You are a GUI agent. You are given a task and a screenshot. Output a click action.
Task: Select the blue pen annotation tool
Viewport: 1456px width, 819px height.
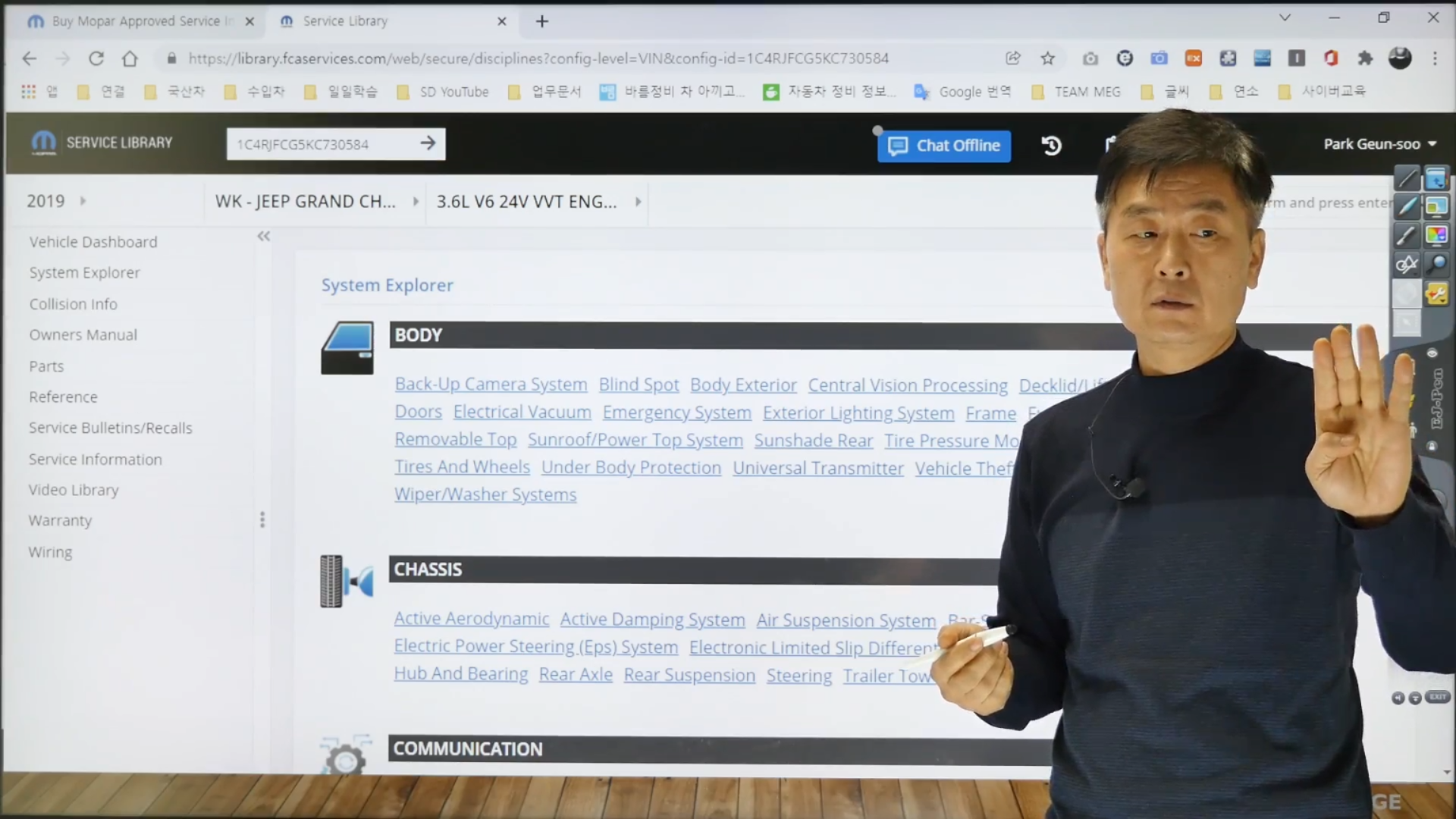pyautogui.click(x=1407, y=206)
